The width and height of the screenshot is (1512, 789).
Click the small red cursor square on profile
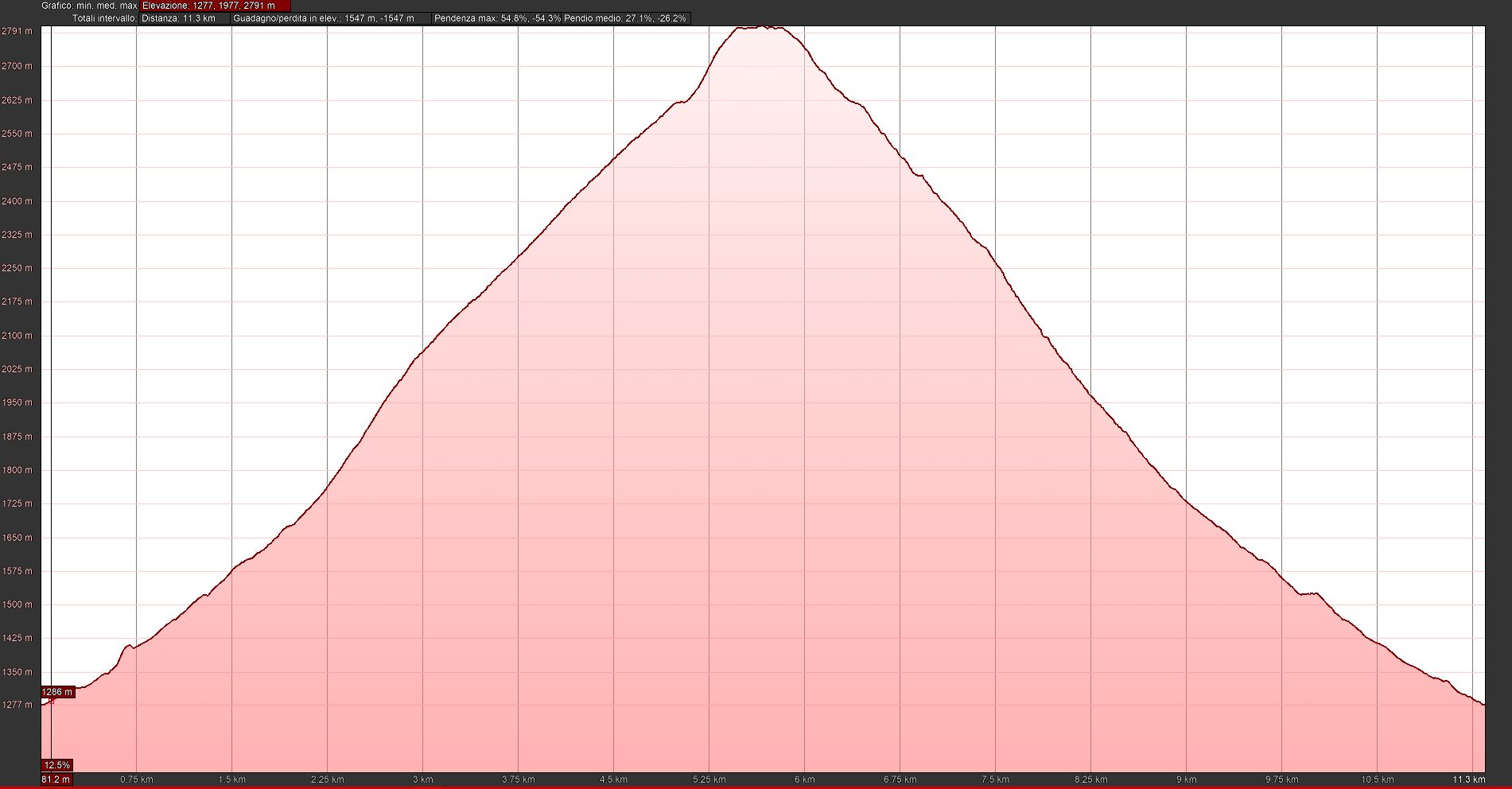[52, 702]
